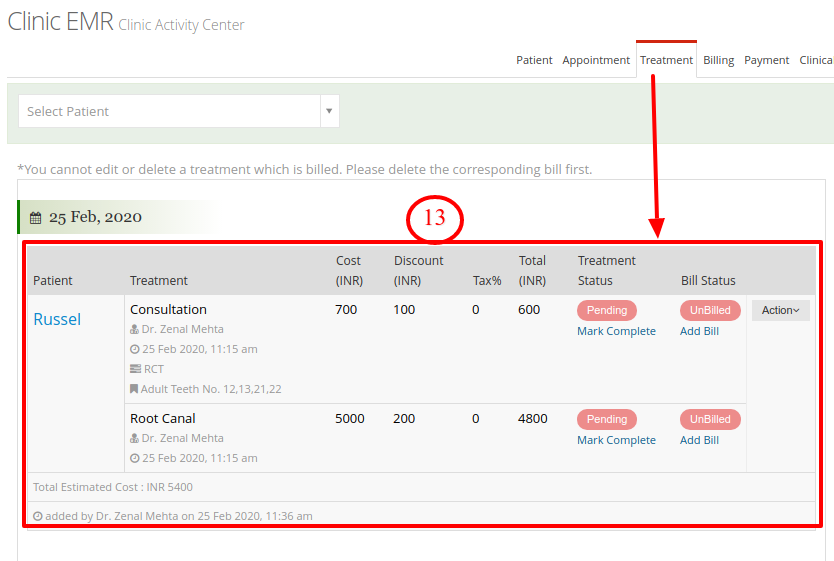Click the Select Patient search field
Image resolution: width=834 pixels, height=561 pixels.
(169, 111)
